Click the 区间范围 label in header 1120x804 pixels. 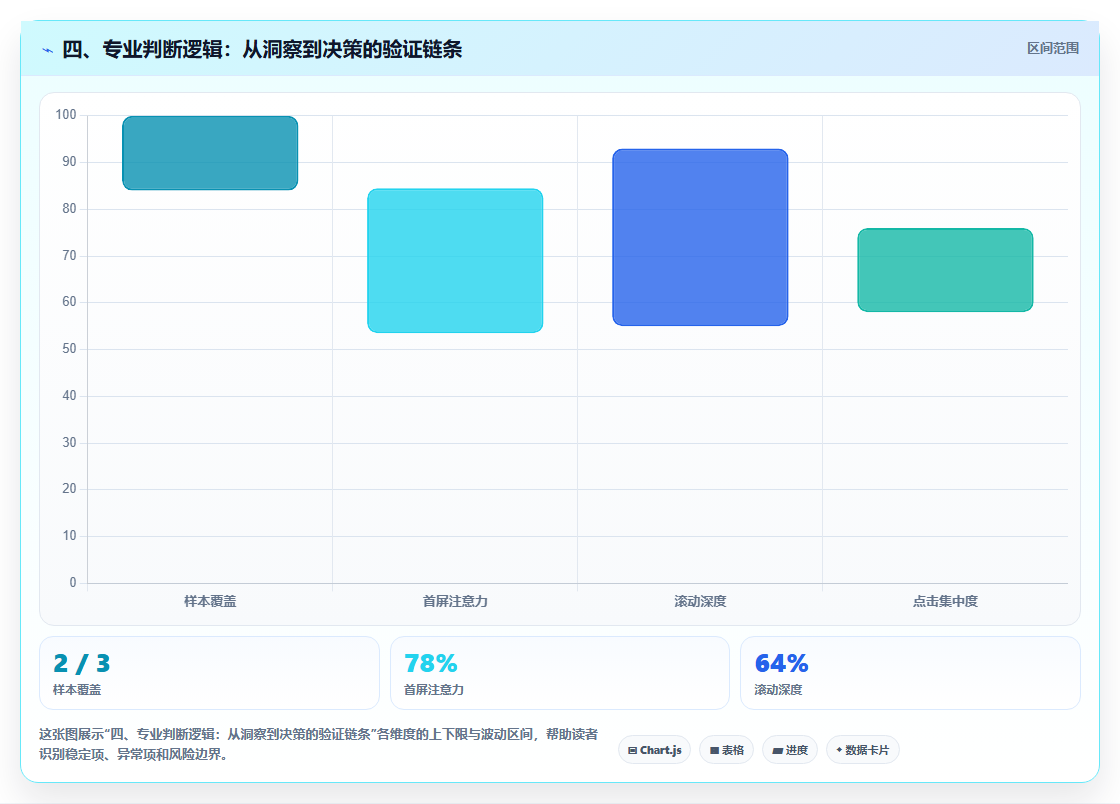coord(1052,49)
